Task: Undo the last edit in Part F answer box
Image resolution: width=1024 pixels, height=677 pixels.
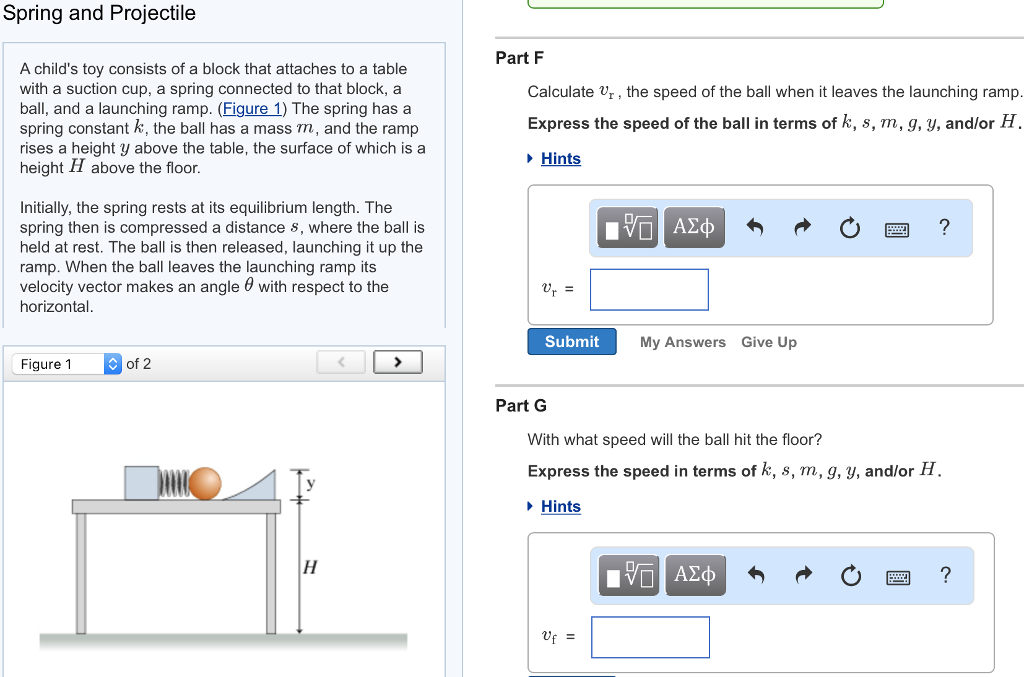Action: (x=754, y=227)
